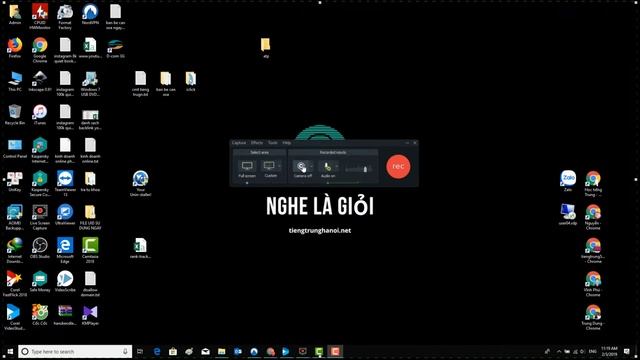Open Microsoft Store from the taskbar

point(173,351)
